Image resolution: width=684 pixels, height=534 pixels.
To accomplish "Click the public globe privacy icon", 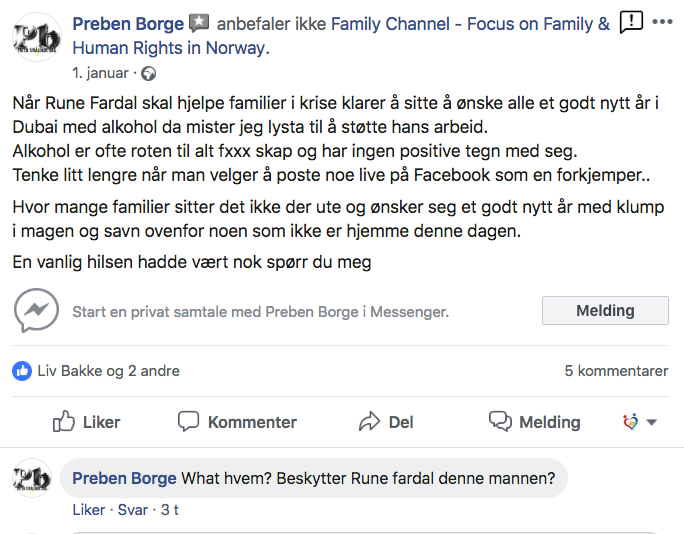I will [x=148, y=74].
